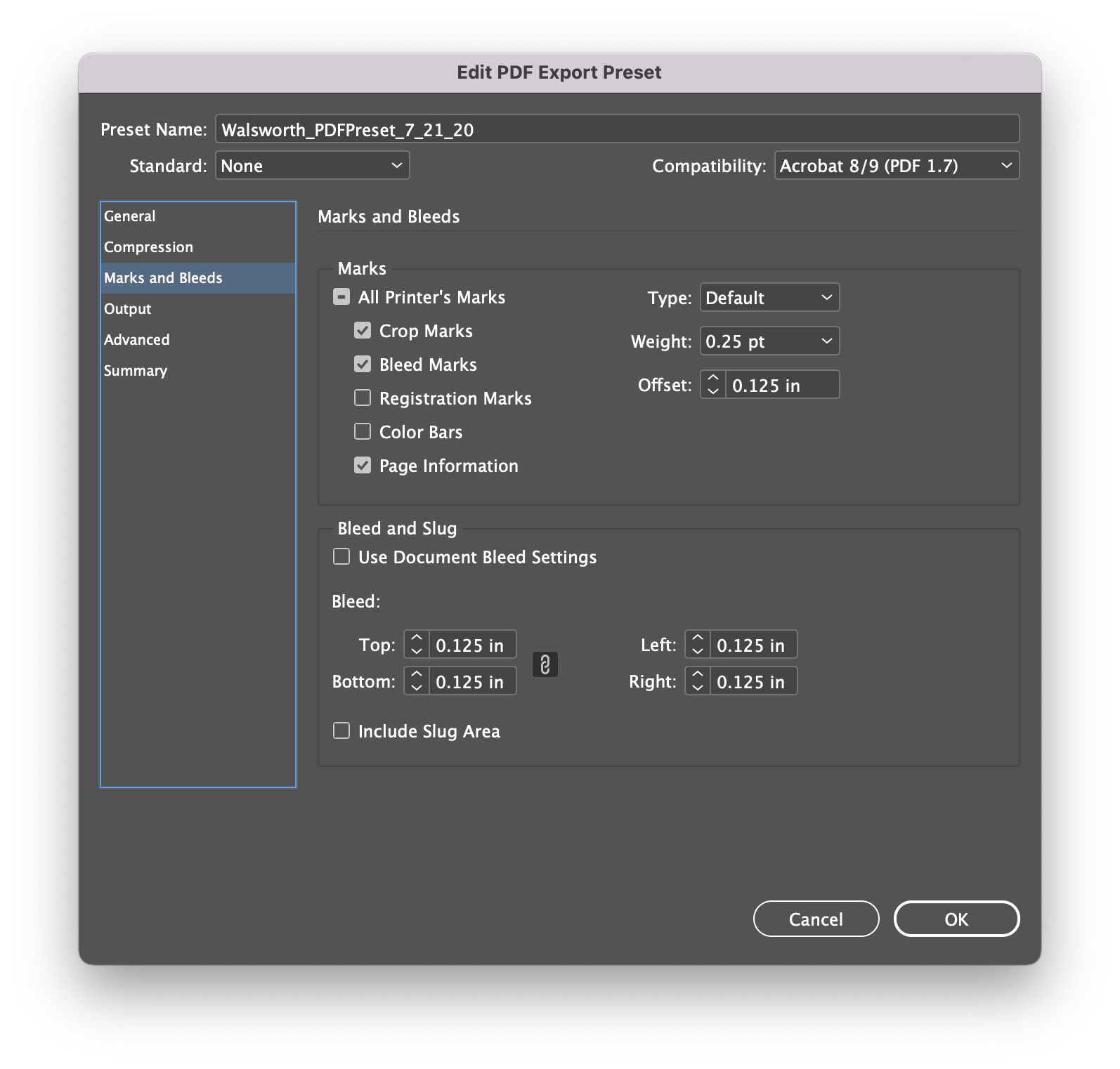Click in the Preset Name field
Viewport: 1120px width, 1069px height.
[x=617, y=129]
